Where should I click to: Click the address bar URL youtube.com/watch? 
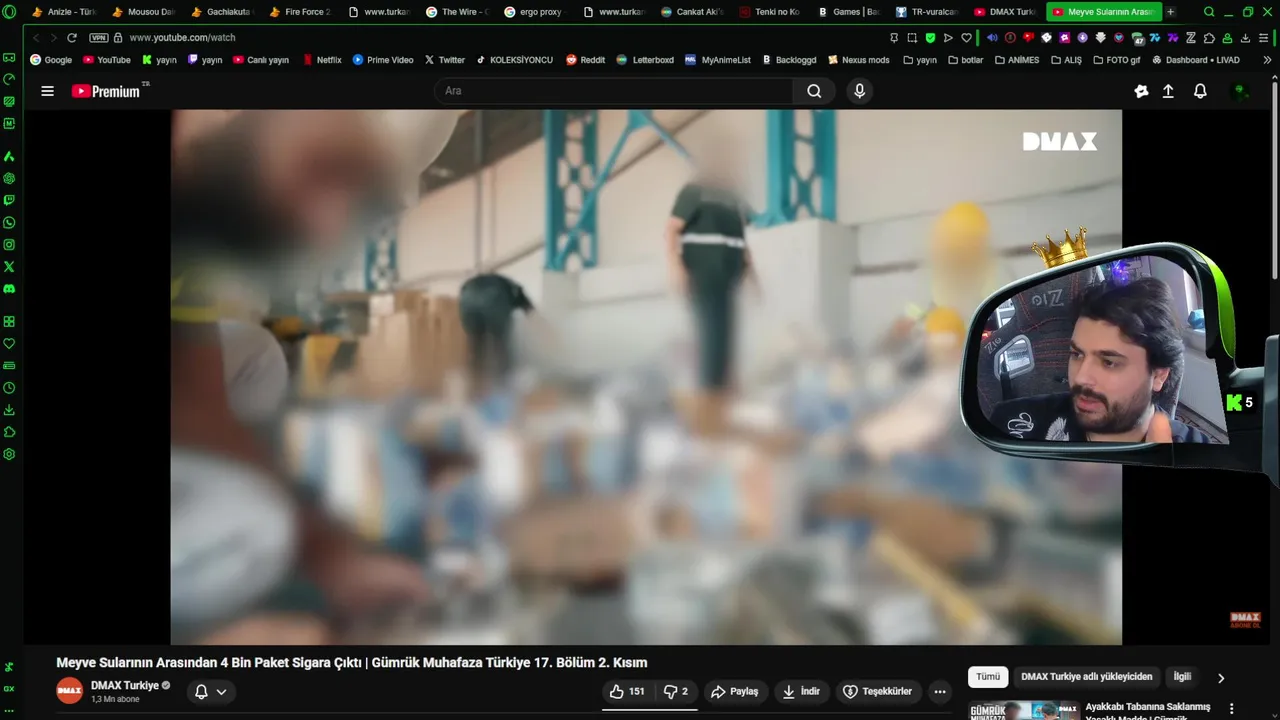point(182,38)
